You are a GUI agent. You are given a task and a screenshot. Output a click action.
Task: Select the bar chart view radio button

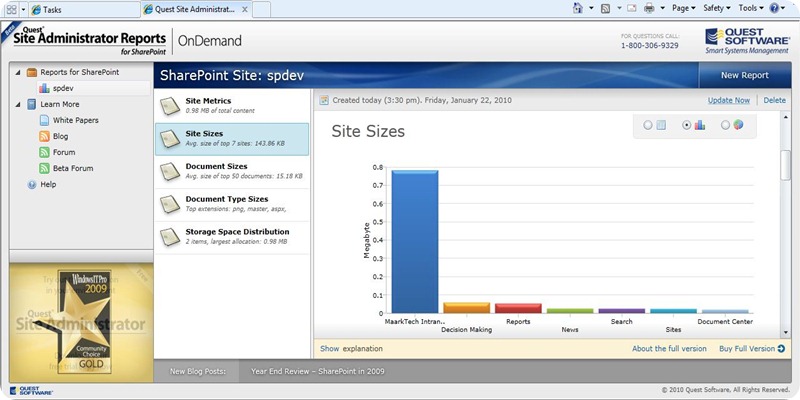click(x=686, y=125)
